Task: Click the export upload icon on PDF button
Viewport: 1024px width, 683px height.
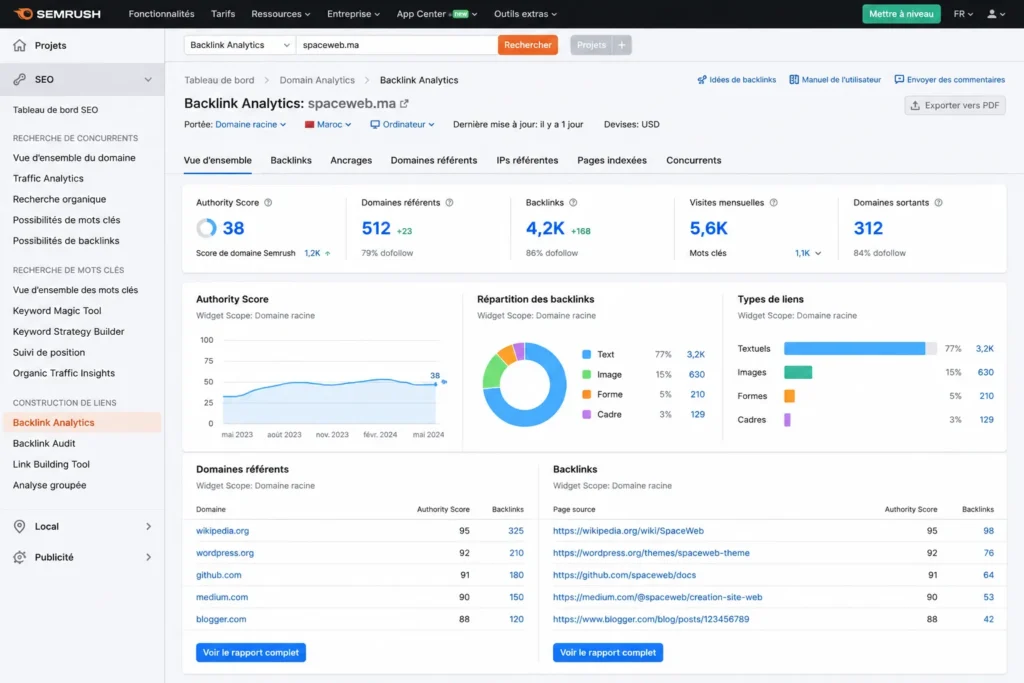Action: click(x=916, y=105)
